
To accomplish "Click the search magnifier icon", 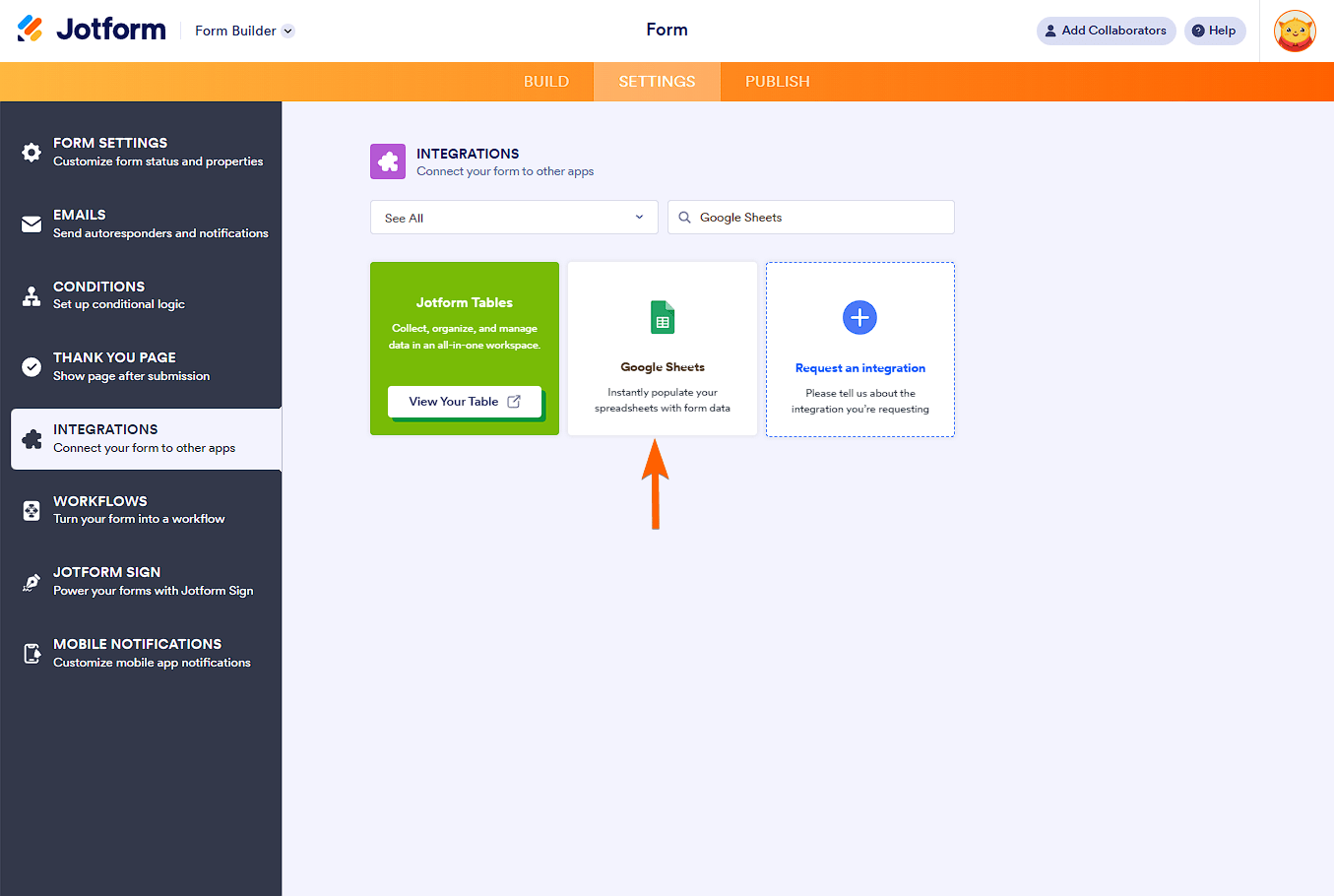I will pos(684,217).
